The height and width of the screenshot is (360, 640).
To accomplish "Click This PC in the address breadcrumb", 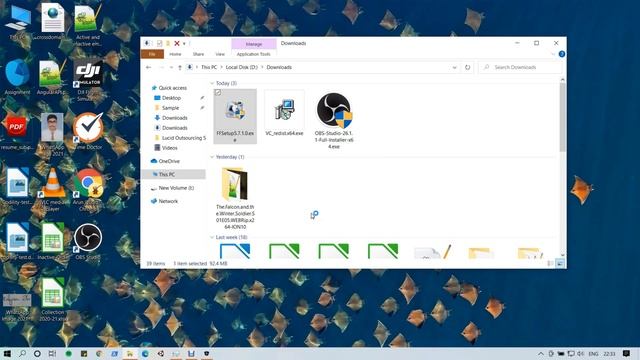I will pos(209,67).
